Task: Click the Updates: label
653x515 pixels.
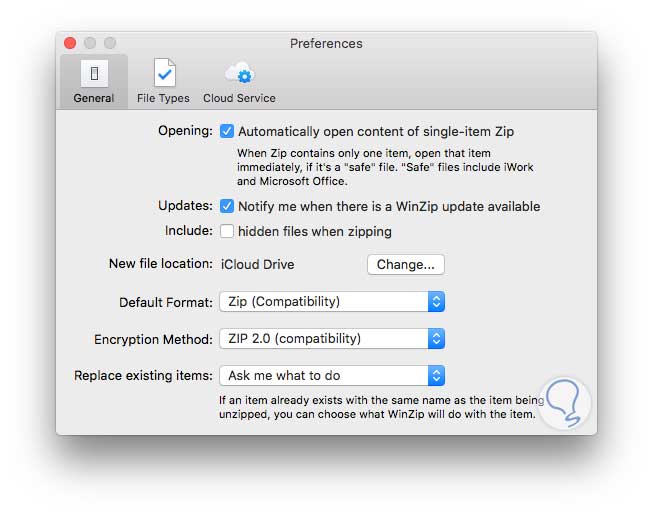Action: [x=185, y=206]
